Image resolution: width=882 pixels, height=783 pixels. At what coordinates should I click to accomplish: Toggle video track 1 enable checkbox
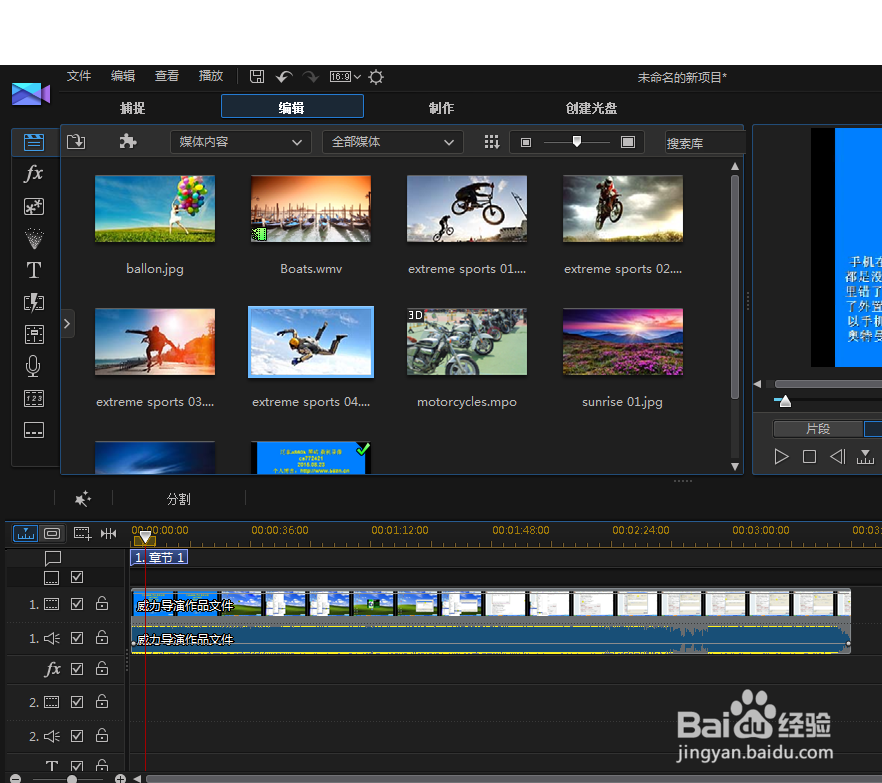(77, 604)
